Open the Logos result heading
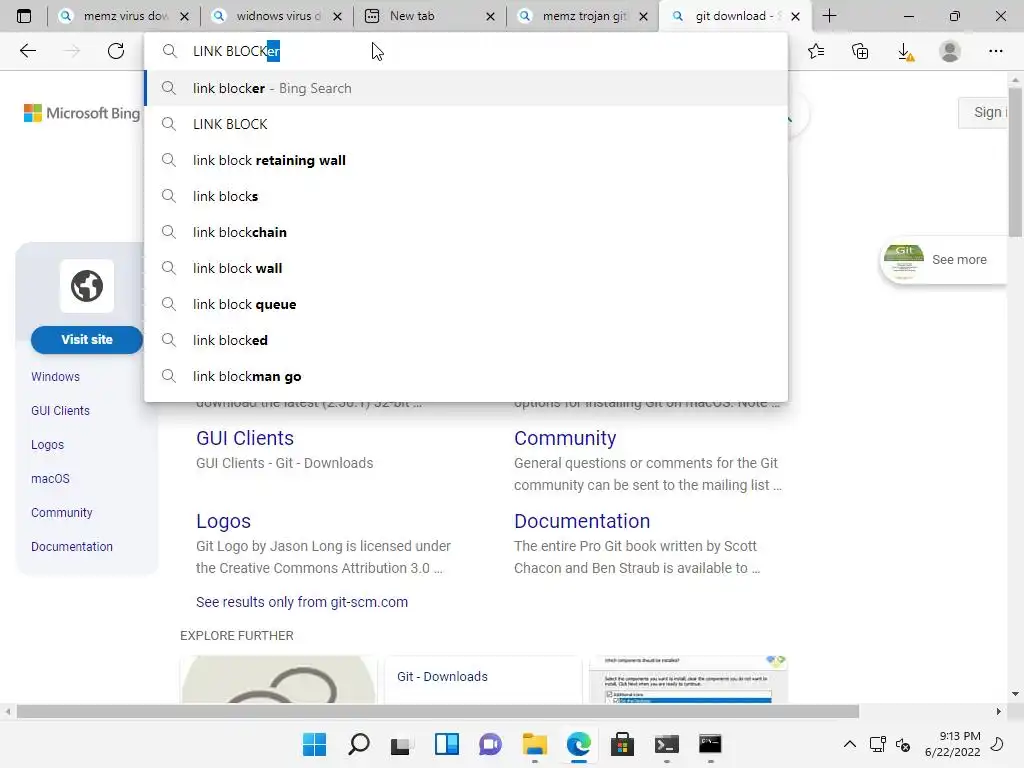Screen dimensions: 1024x768 tap(223, 521)
